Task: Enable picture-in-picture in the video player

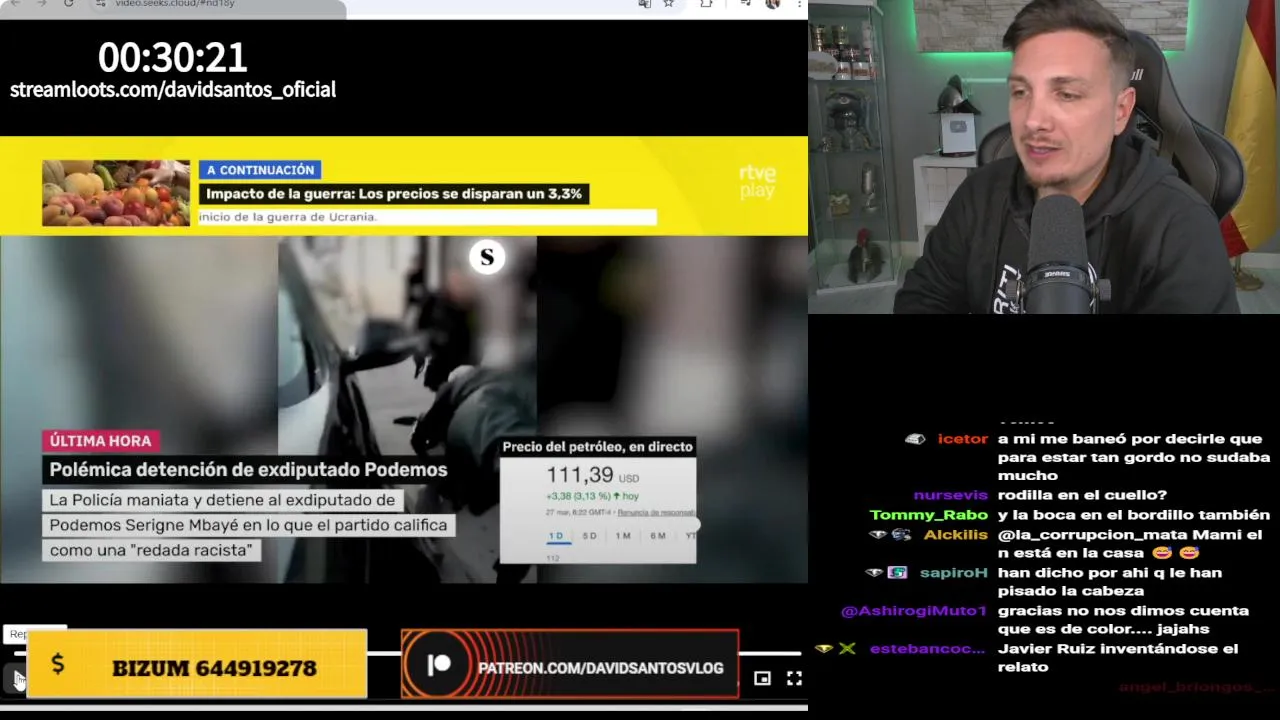Action: [x=762, y=678]
